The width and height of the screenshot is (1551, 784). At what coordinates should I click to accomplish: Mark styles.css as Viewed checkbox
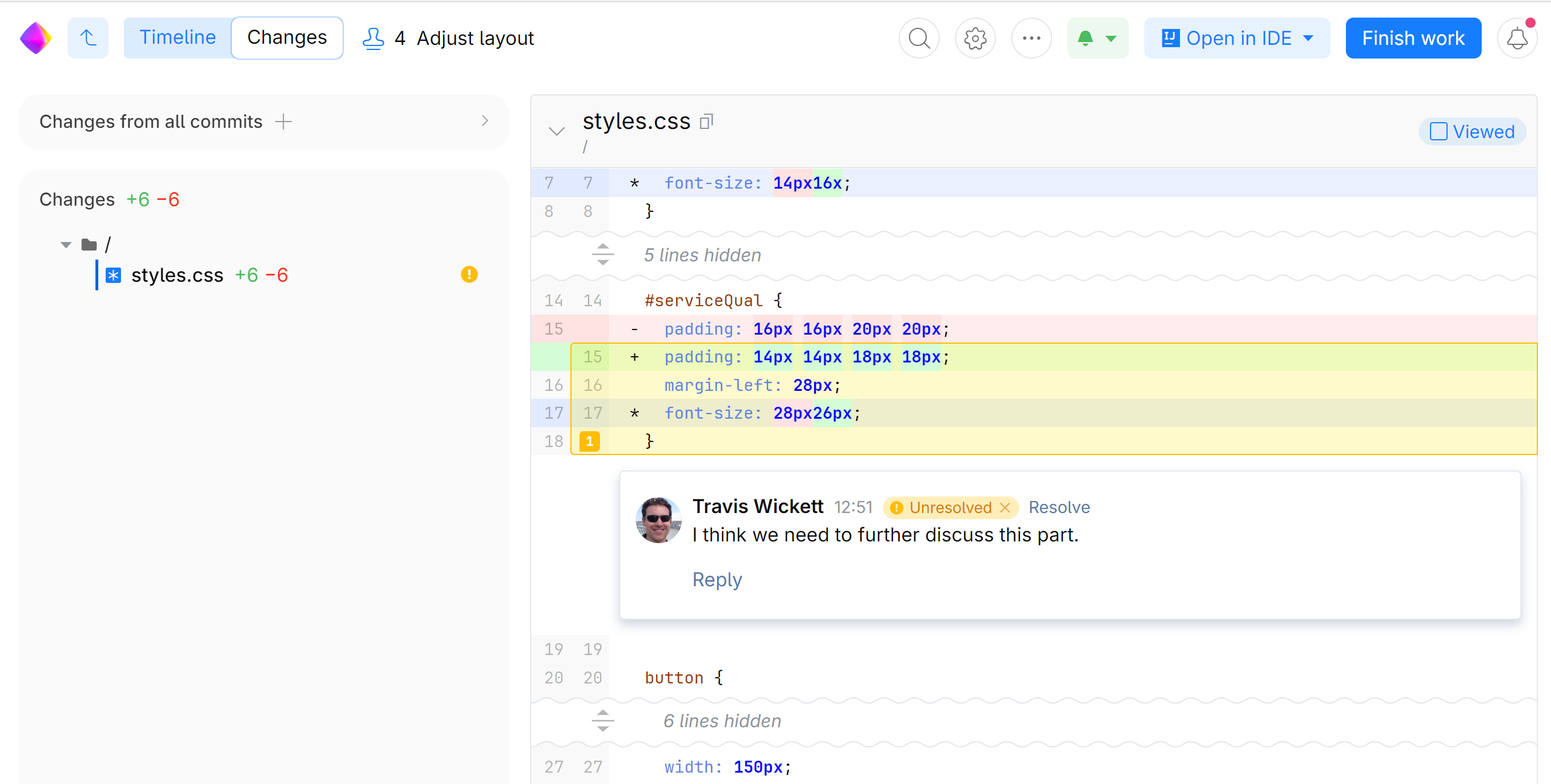coord(1438,131)
